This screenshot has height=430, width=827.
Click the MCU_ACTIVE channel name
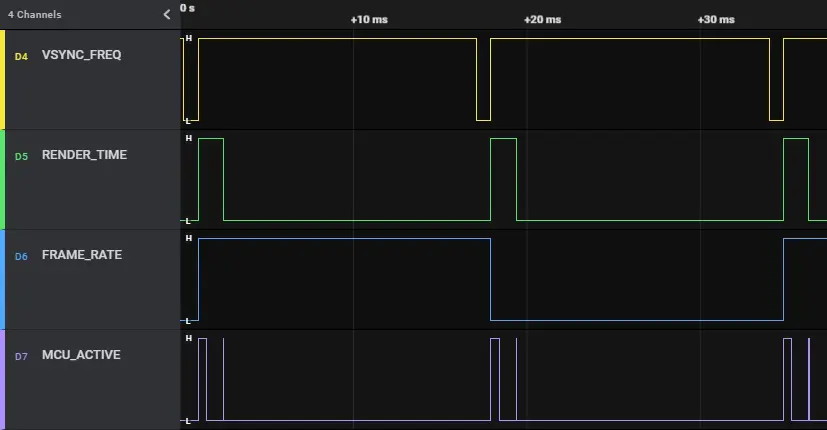click(81, 355)
